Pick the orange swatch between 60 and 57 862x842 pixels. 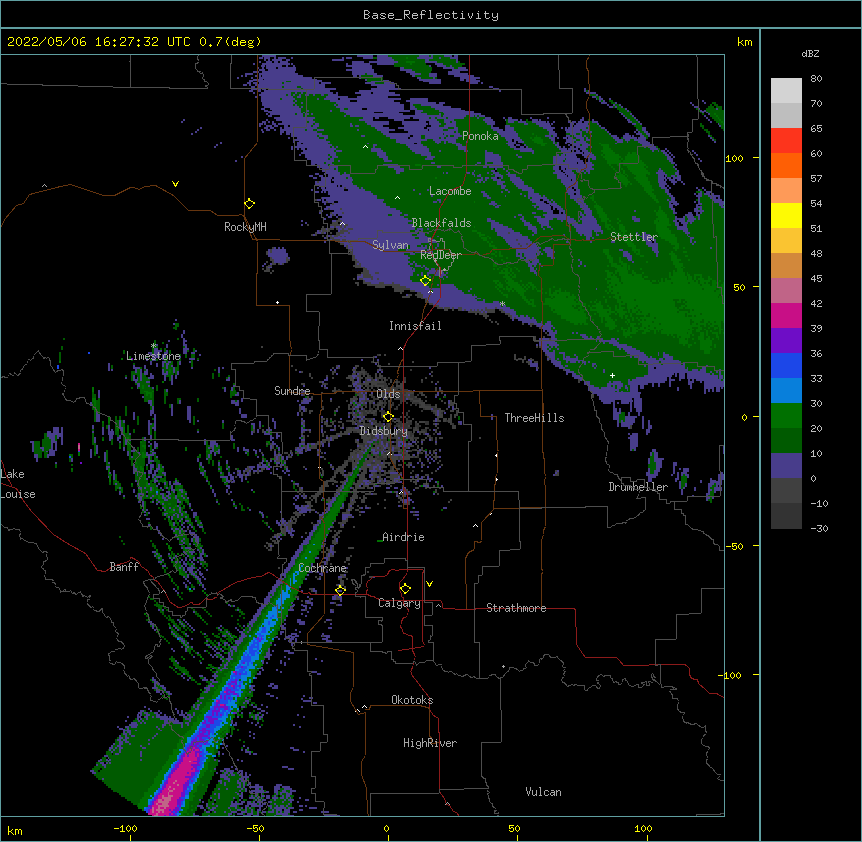[786, 165]
